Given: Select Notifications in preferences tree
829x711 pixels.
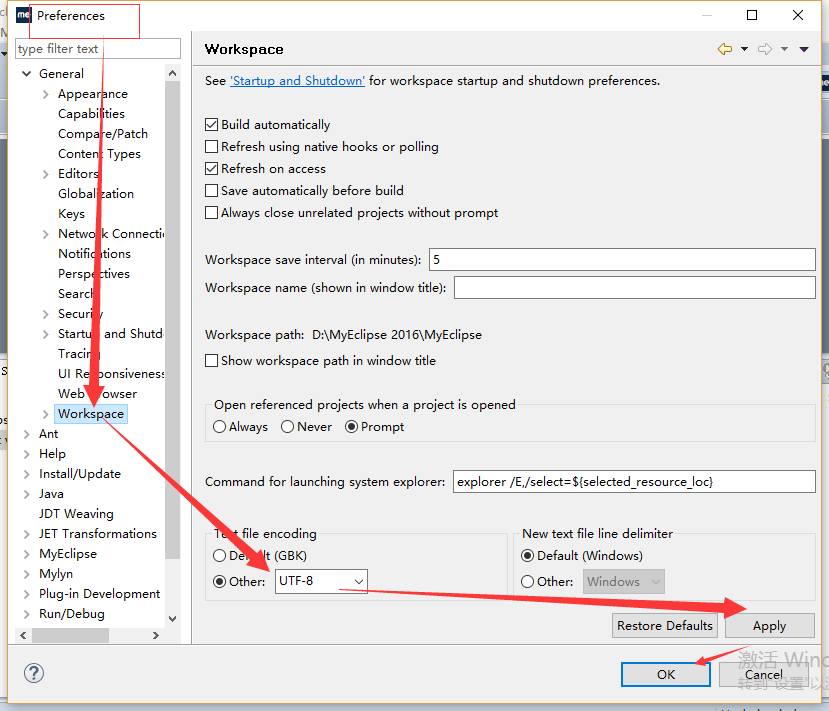Looking at the screenshot, I should pyautogui.click(x=94, y=254).
